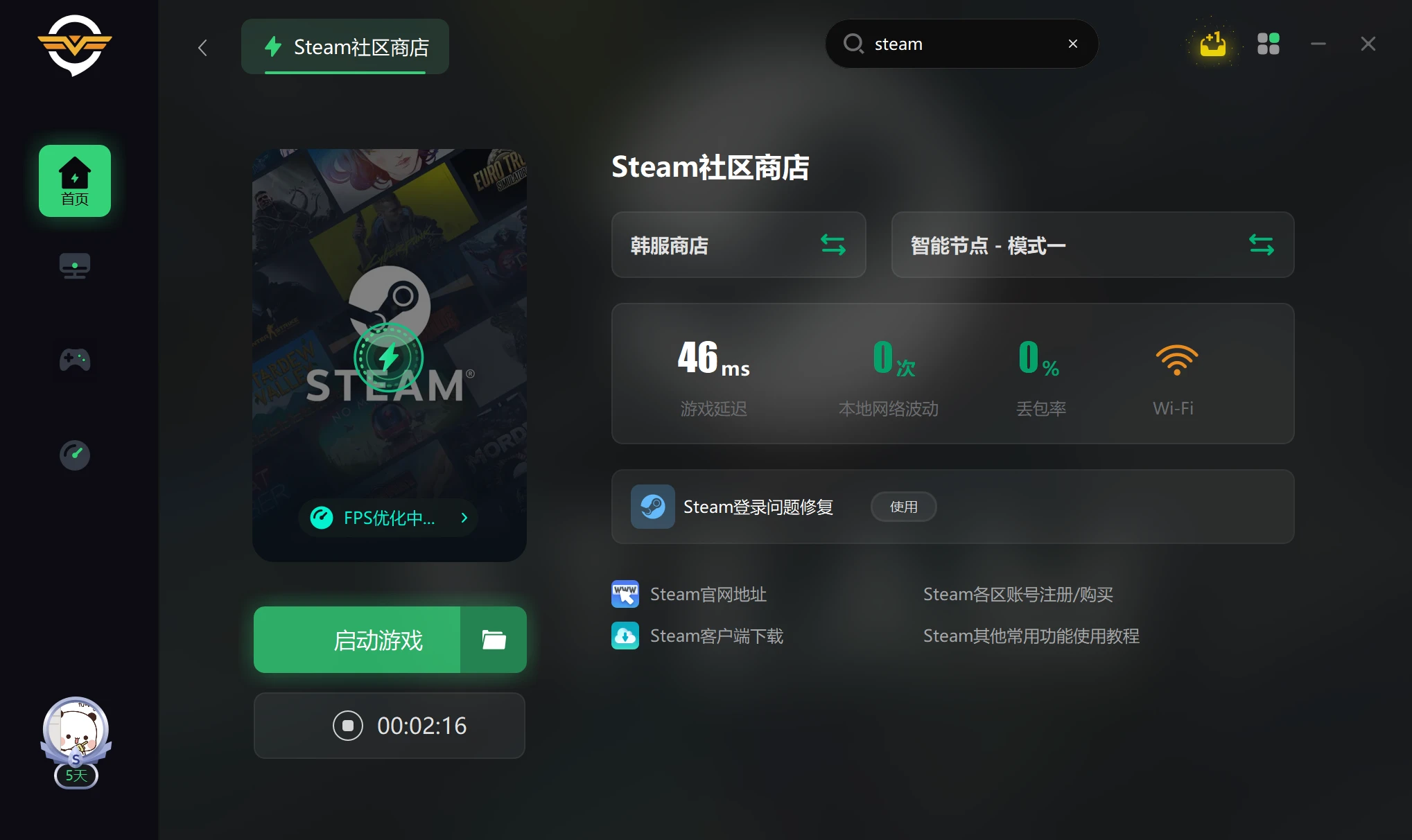Click the Steam官网地址 globe icon

pos(625,594)
